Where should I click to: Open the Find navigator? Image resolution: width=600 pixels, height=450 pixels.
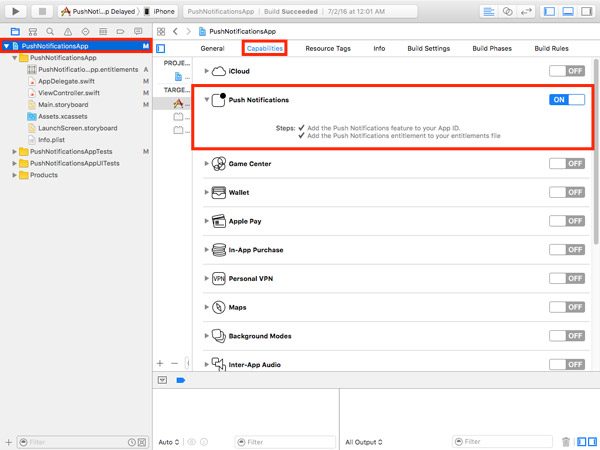(50, 31)
